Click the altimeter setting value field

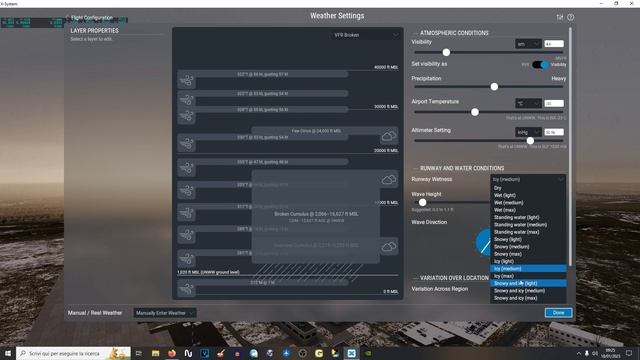click(x=554, y=132)
